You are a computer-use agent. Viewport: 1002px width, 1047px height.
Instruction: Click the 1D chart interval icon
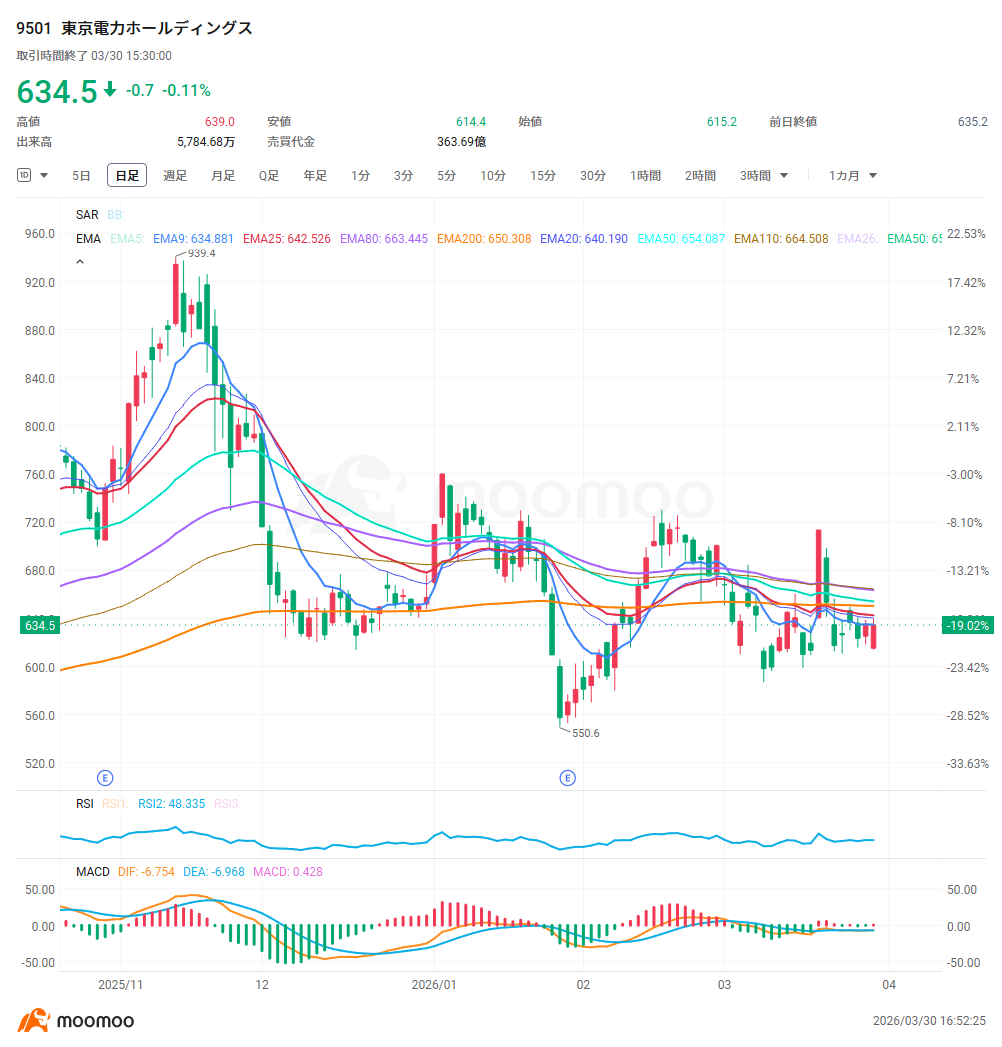click(24, 176)
